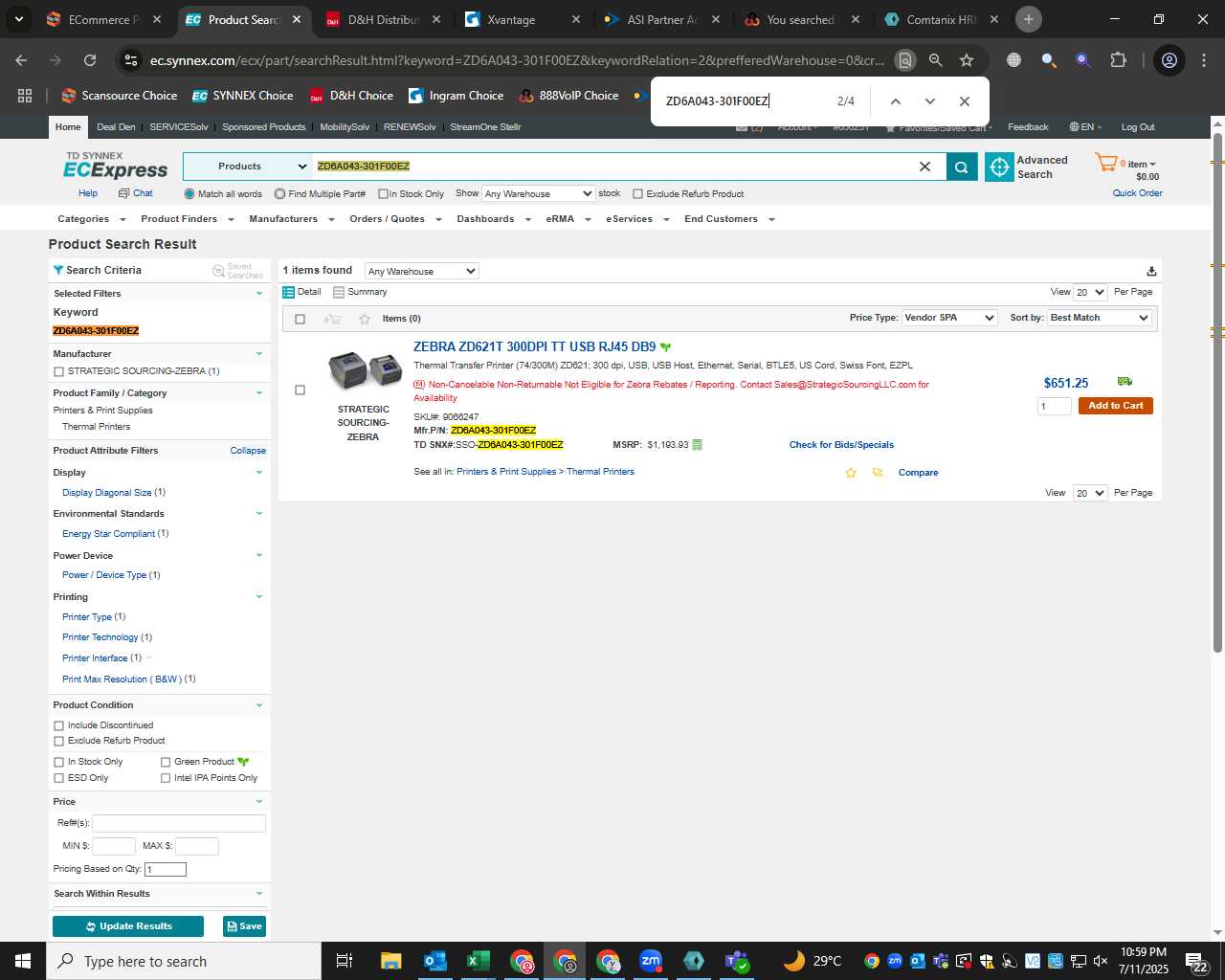The image size is (1225, 980).
Task: Add product to favorites star near Compare
Action: coord(851,473)
